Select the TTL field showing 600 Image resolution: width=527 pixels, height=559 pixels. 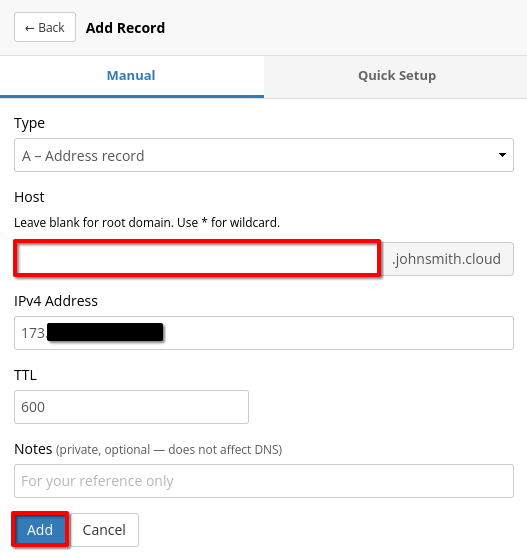[x=131, y=407]
